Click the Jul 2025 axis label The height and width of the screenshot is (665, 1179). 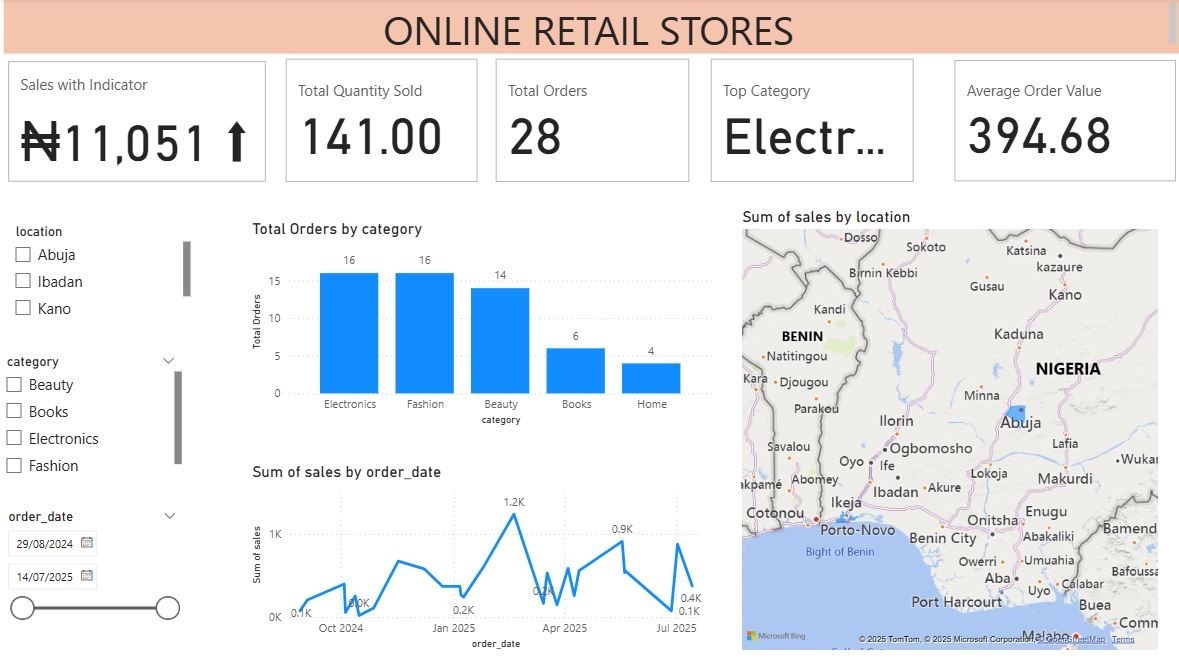677,628
